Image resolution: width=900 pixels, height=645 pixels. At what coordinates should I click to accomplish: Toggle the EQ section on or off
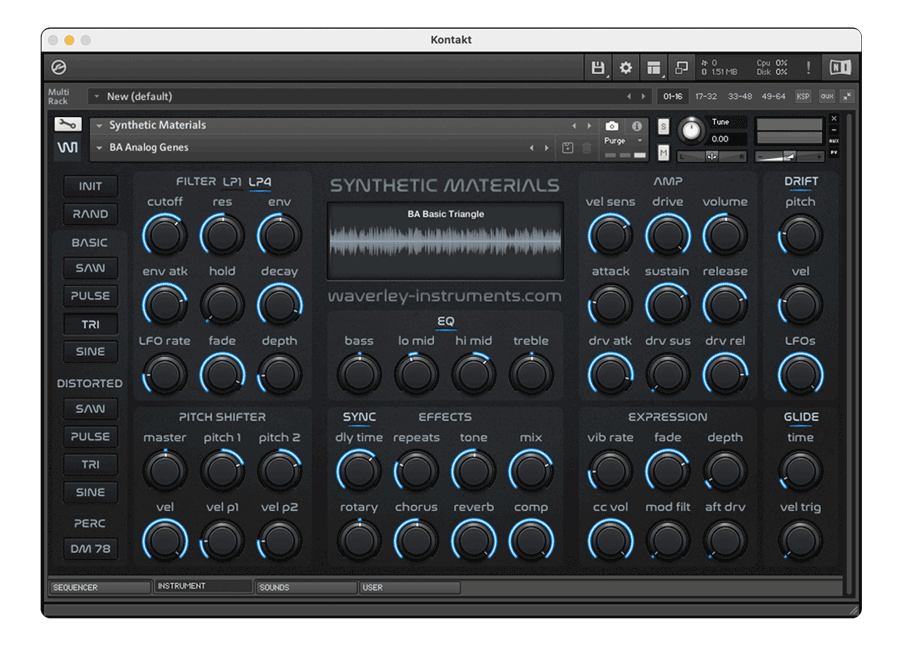pos(446,321)
